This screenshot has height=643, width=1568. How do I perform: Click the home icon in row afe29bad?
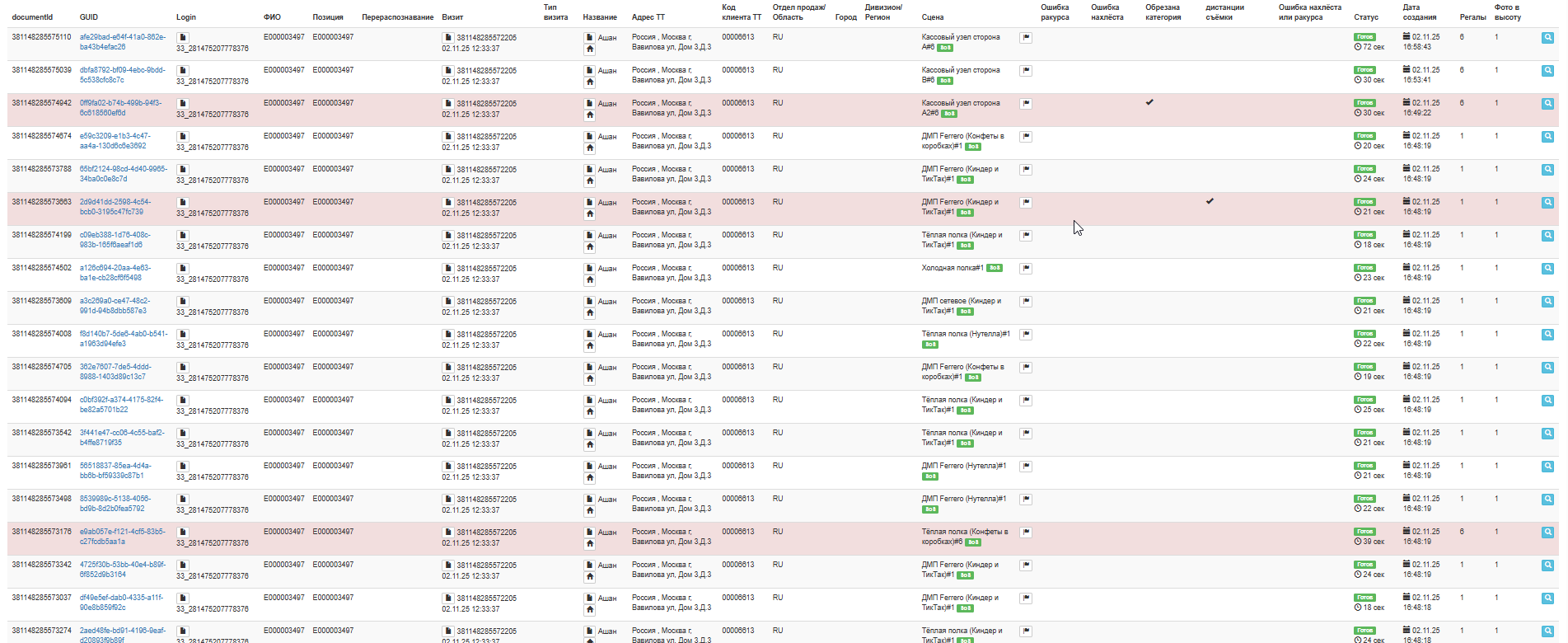tap(589, 49)
